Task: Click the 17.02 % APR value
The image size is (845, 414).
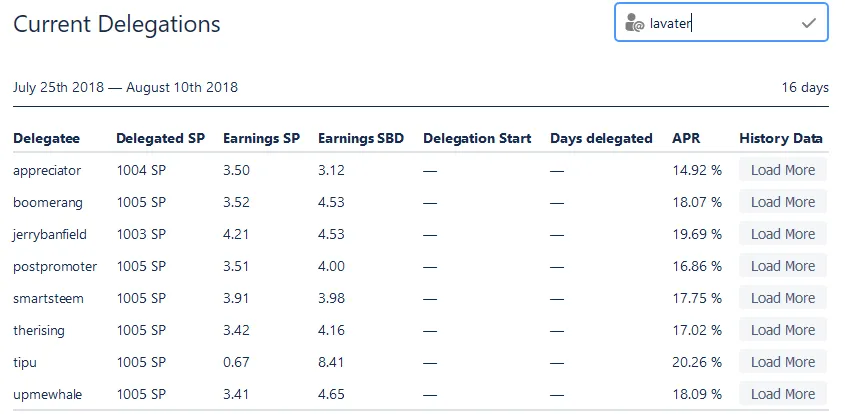Action: (697, 330)
